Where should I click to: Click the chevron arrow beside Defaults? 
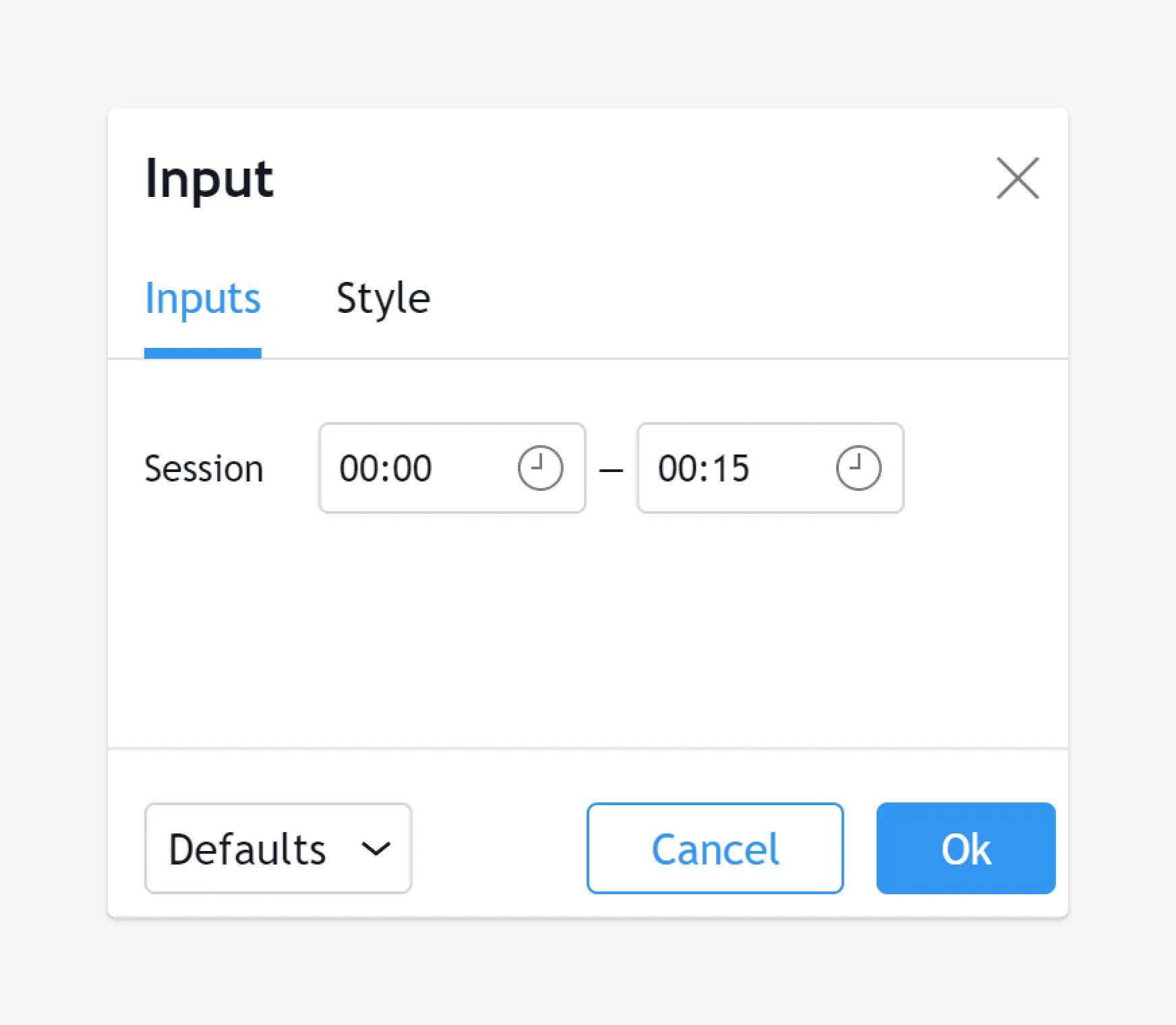pos(376,848)
